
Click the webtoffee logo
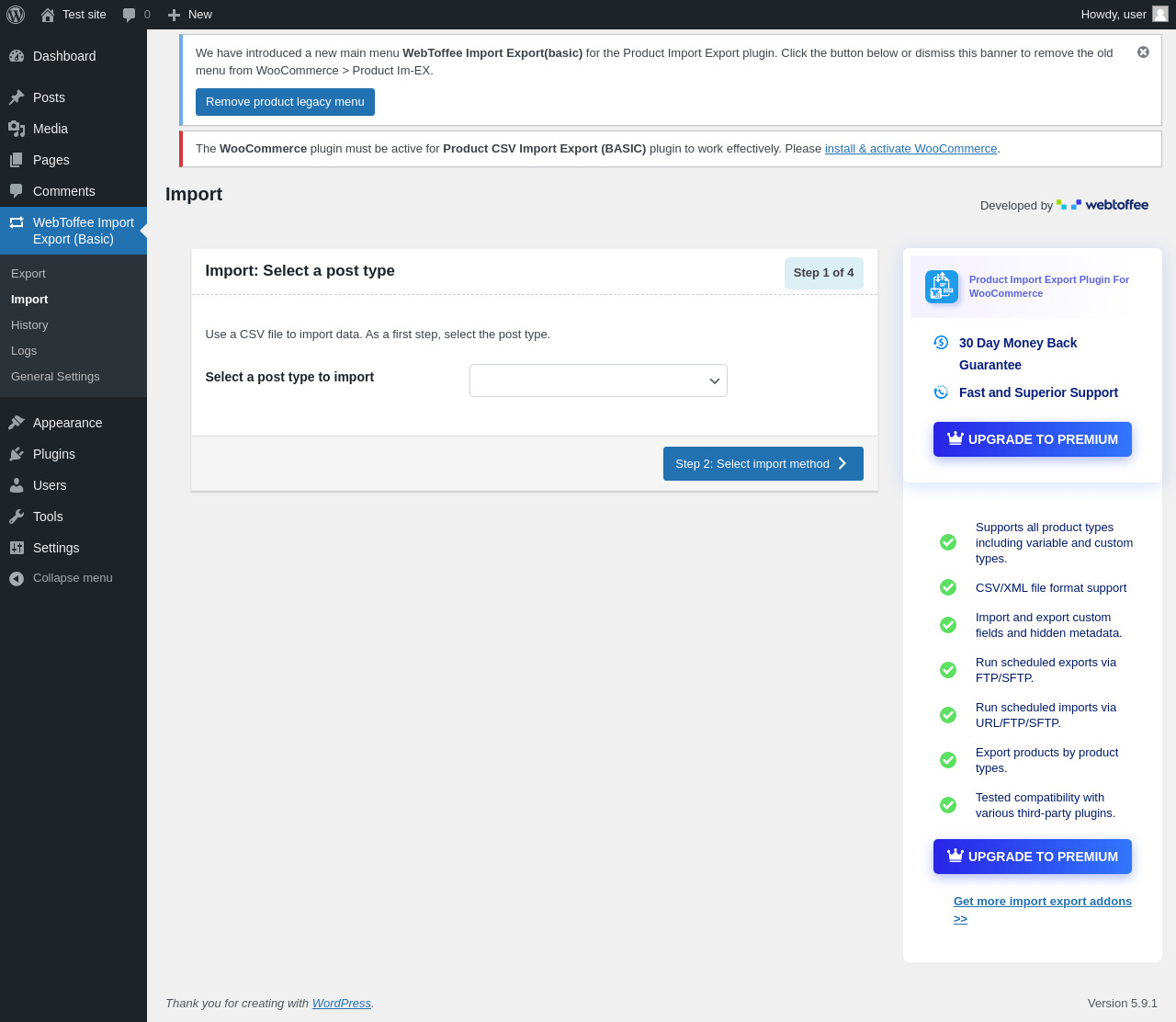tap(1102, 205)
